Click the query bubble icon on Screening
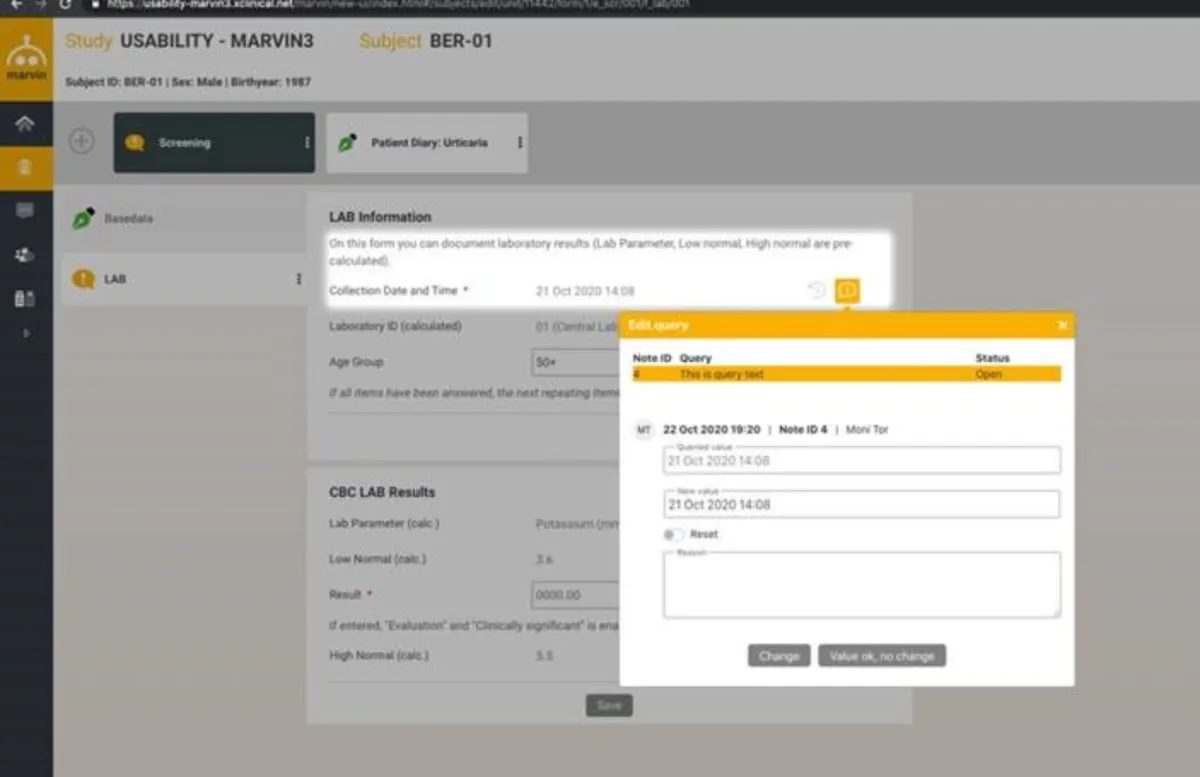 (134, 143)
